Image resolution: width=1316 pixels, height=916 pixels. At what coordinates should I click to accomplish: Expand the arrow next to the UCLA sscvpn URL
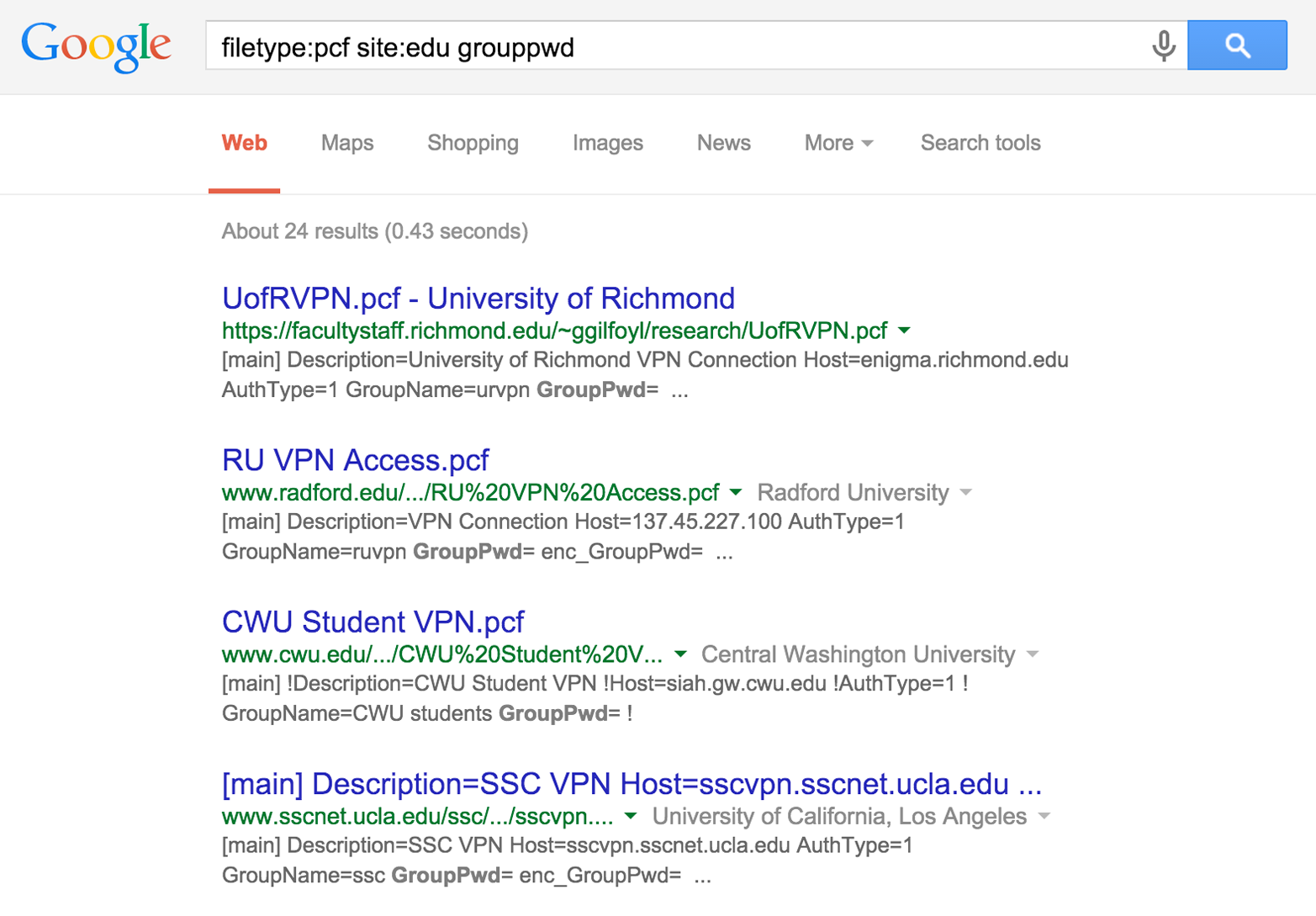629,817
